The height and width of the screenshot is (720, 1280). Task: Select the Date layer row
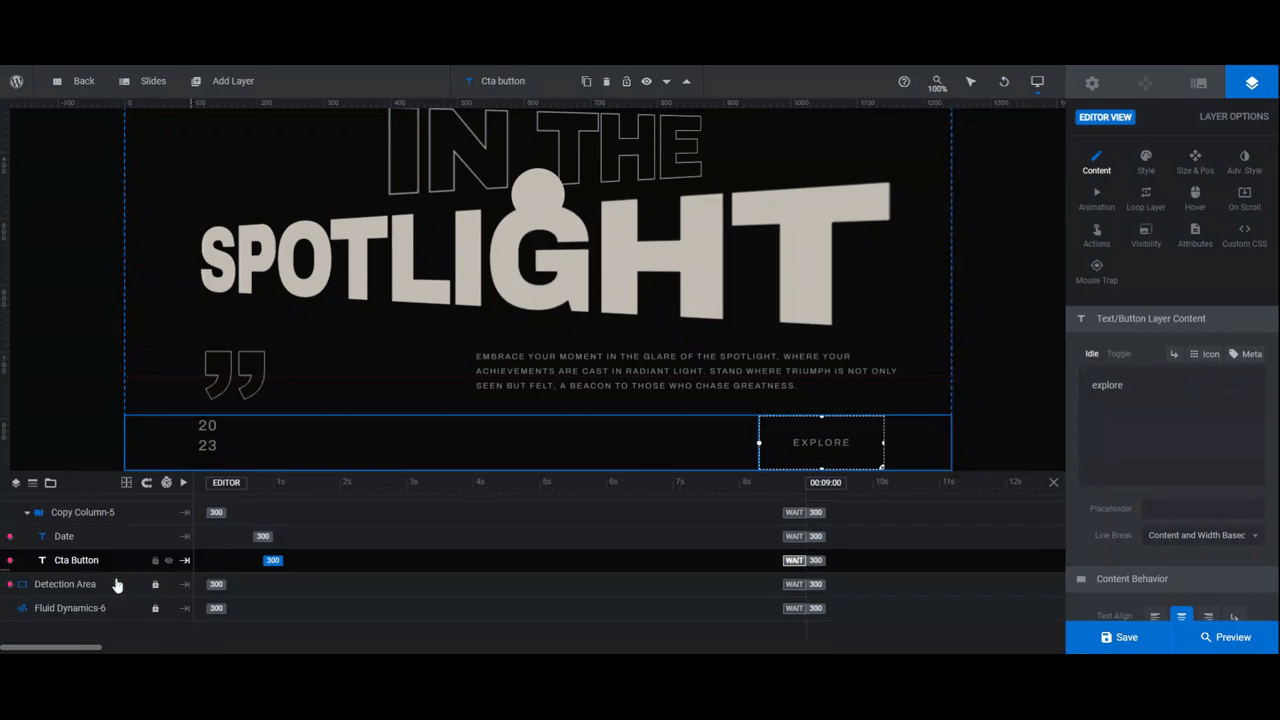click(x=97, y=536)
